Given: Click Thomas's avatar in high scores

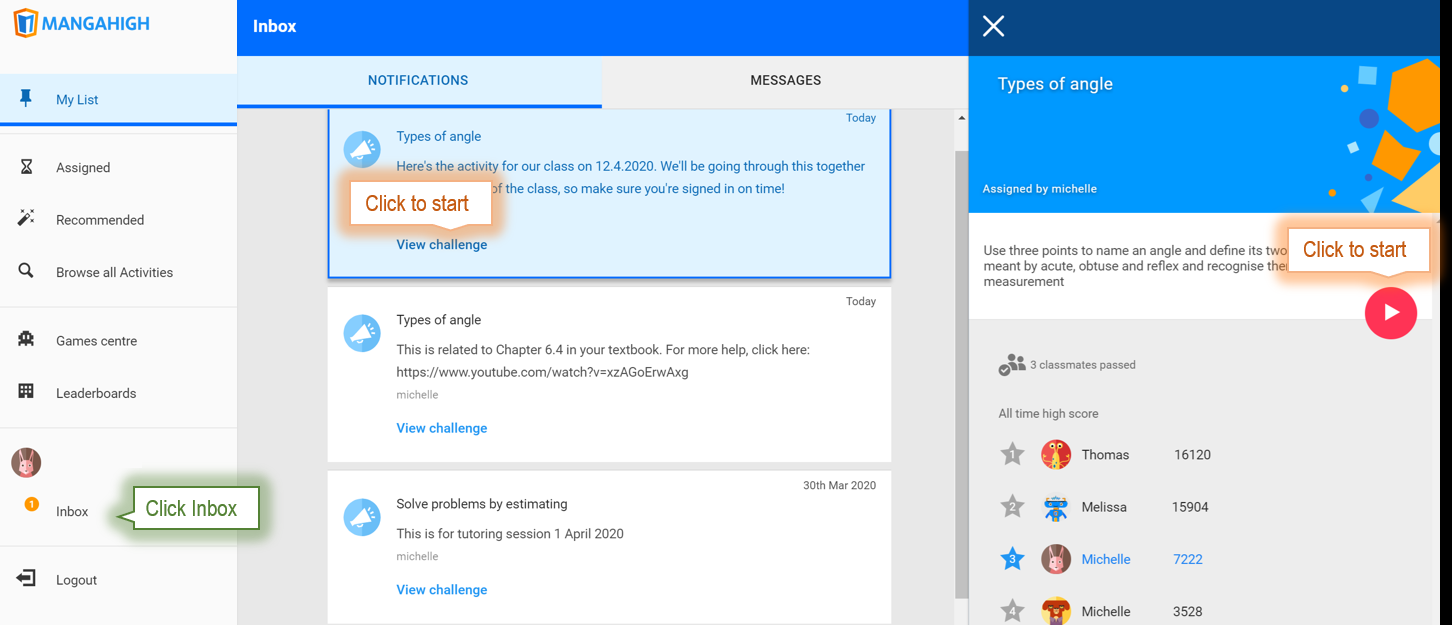Looking at the screenshot, I should coord(1056,454).
